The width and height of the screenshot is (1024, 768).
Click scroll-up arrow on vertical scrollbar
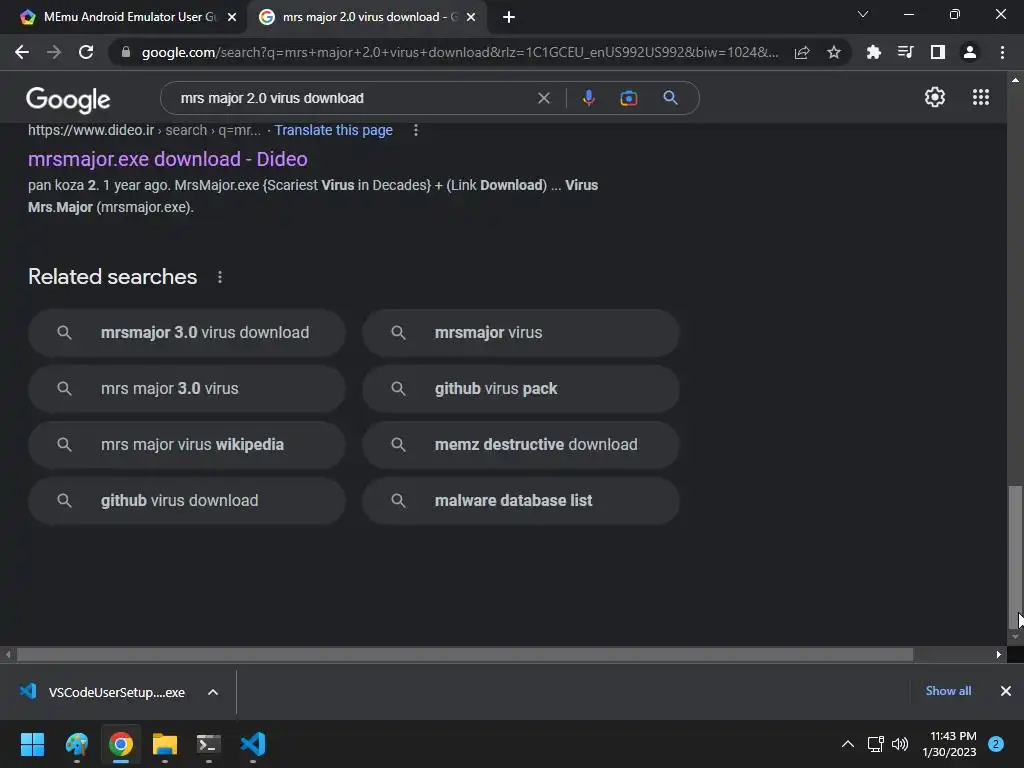pos(1015,80)
